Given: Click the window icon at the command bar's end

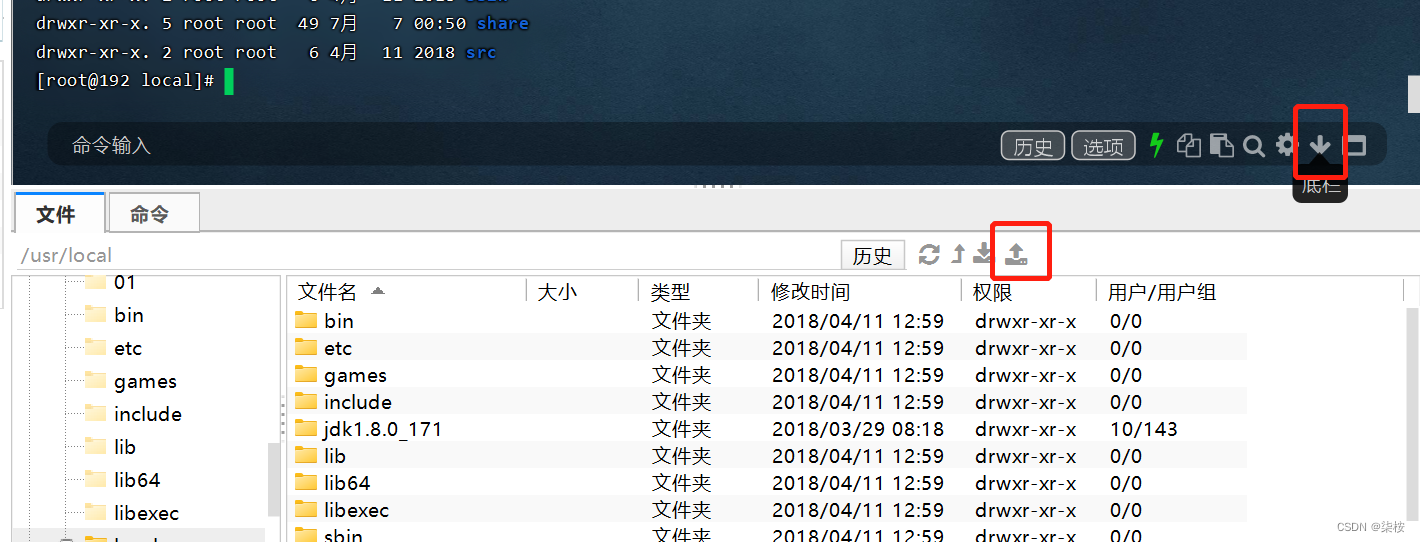Looking at the screenshot, I should [x=1354, y=146].
